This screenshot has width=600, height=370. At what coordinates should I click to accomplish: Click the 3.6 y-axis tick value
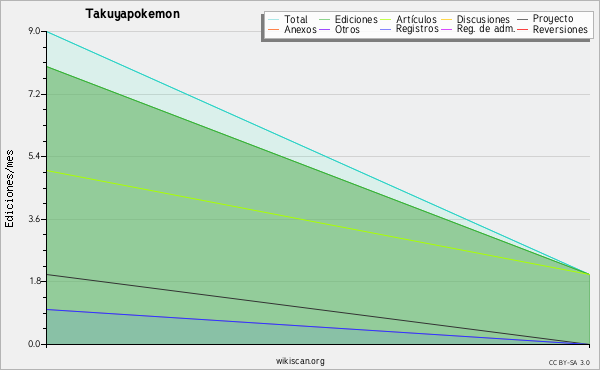click(x=34, y=219)
